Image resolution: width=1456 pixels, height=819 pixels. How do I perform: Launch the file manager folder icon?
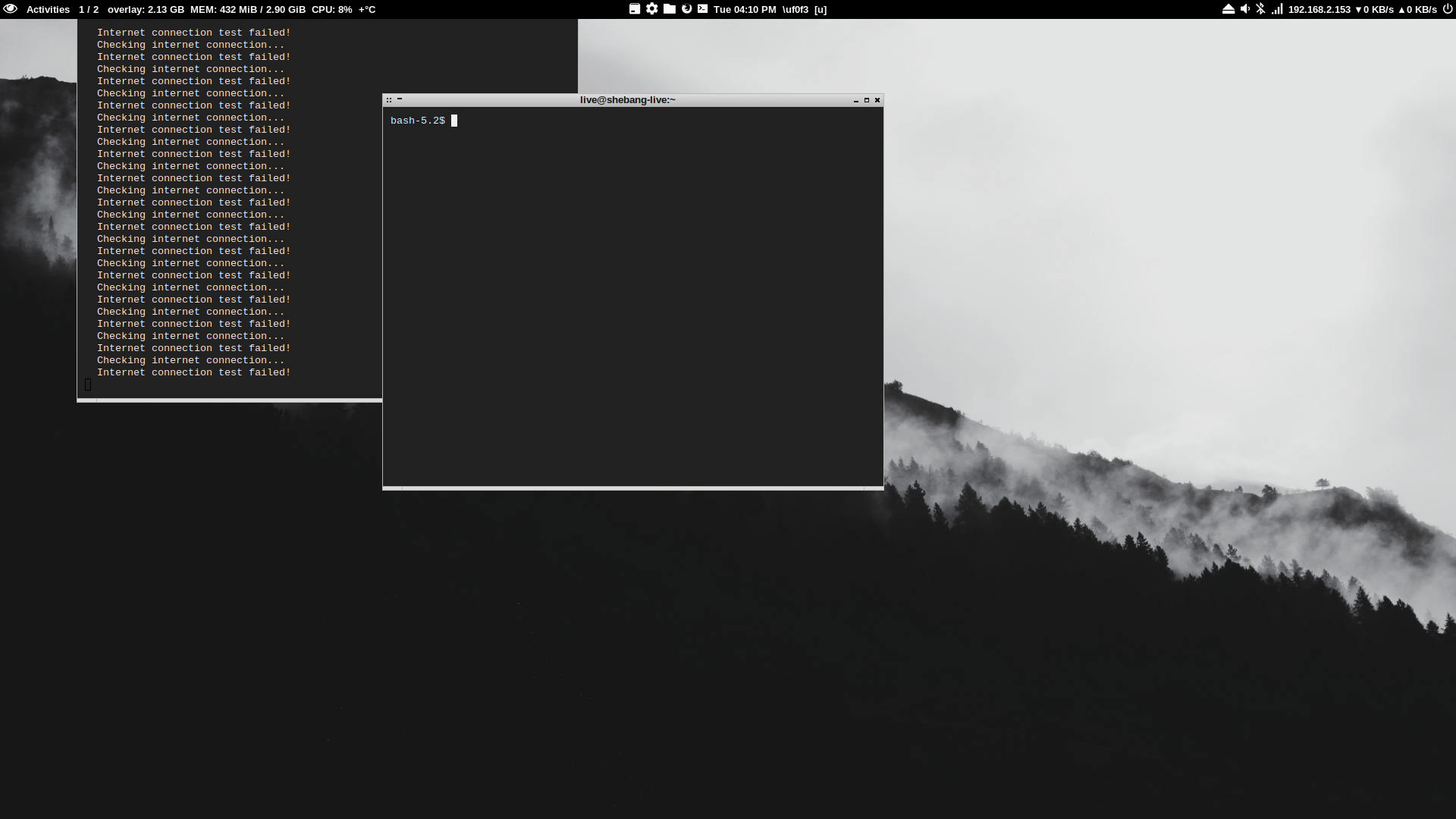click(670, 9)
